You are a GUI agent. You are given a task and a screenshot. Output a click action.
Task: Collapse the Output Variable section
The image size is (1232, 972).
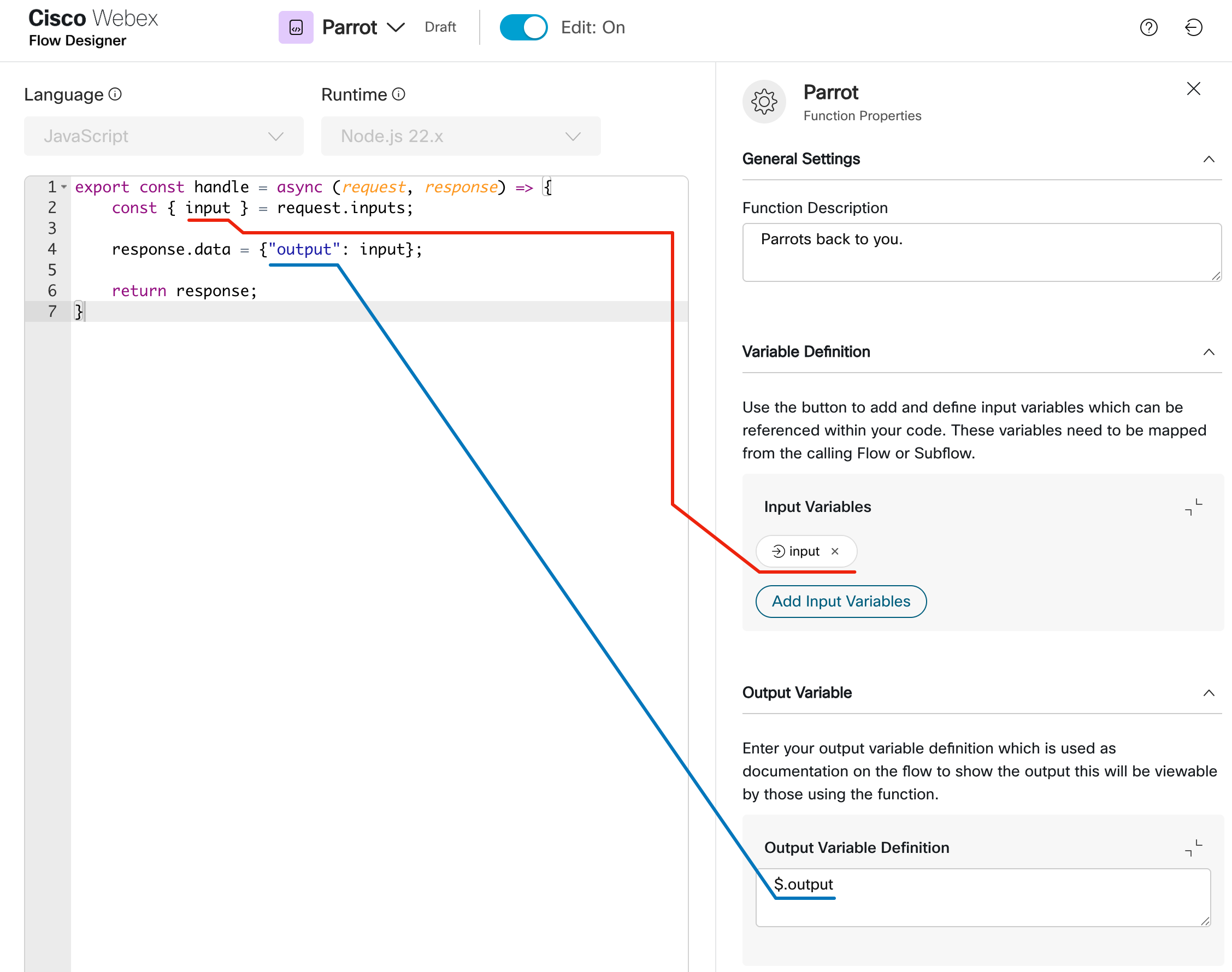[x=1209, y=693]
